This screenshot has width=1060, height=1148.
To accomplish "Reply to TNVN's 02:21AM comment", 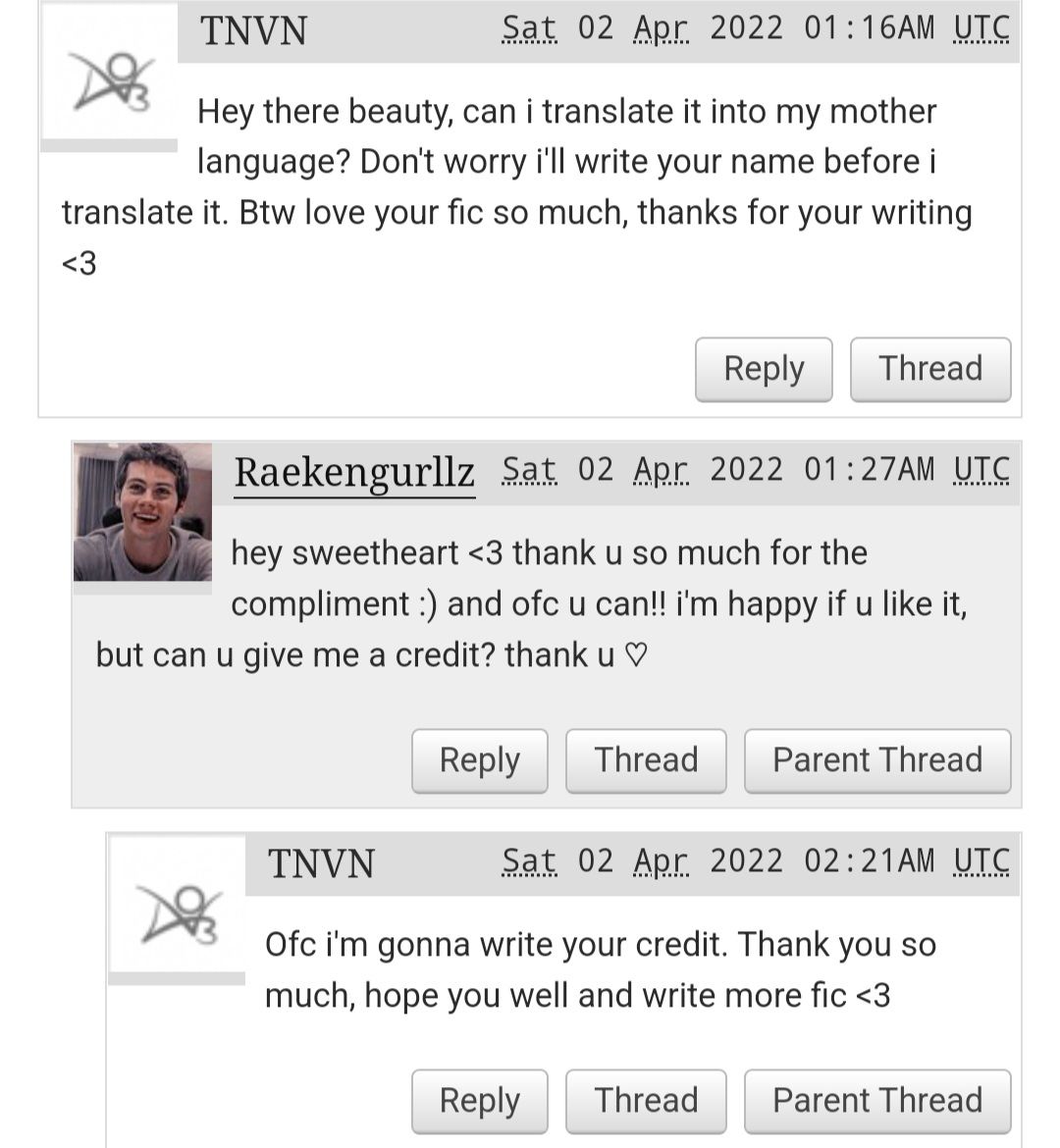I will click(480, 1101).
